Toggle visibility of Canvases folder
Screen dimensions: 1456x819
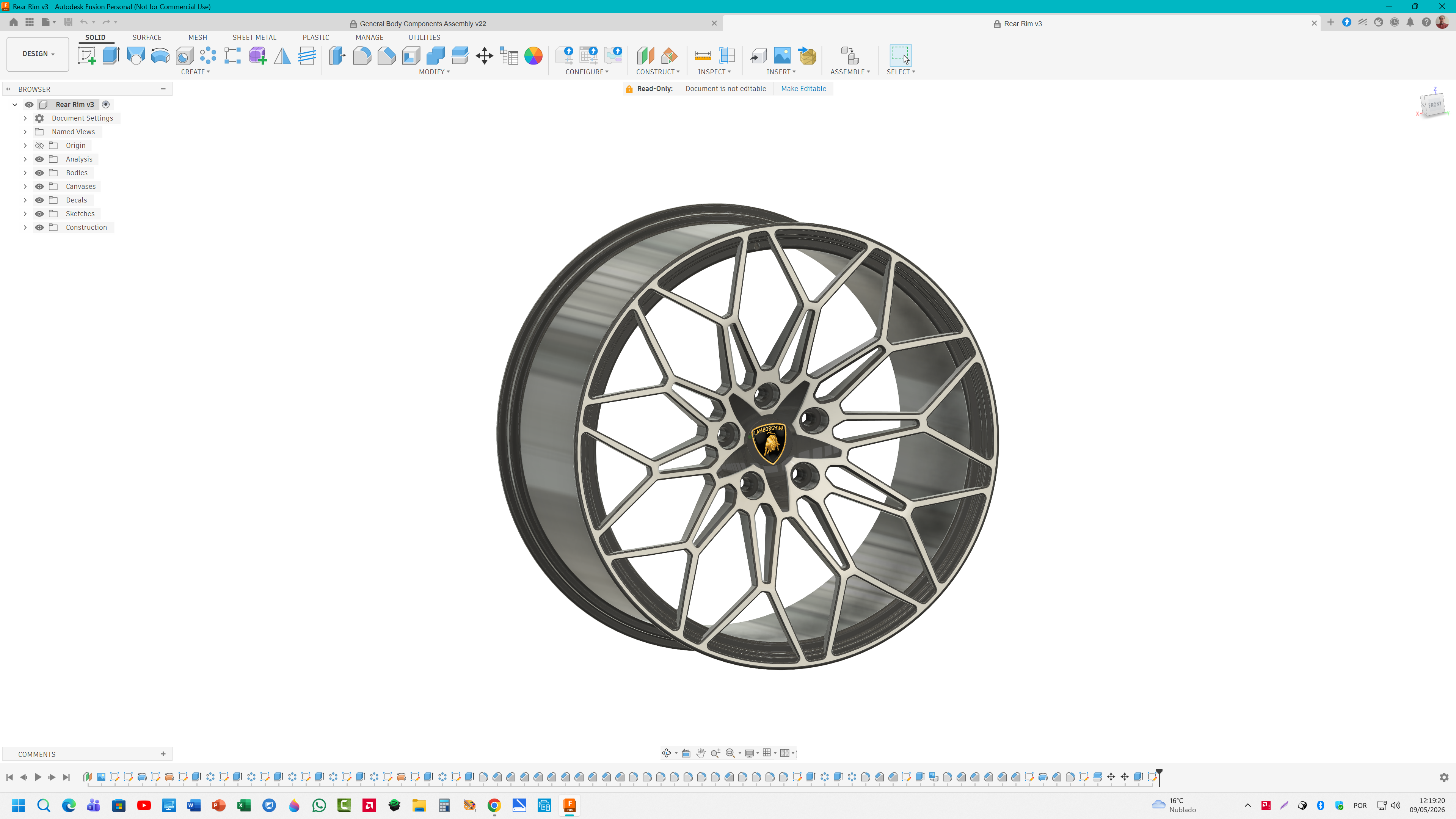(x=39, y=187)
